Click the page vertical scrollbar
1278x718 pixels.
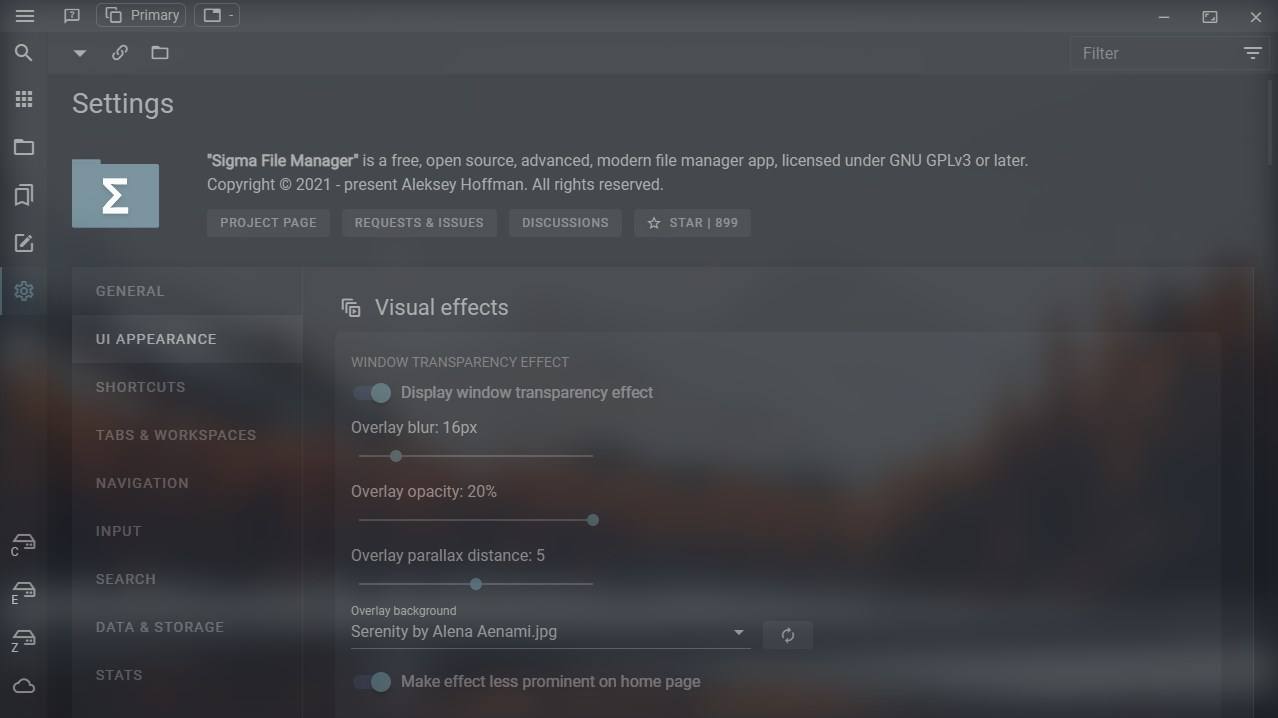pos(1272,121)
